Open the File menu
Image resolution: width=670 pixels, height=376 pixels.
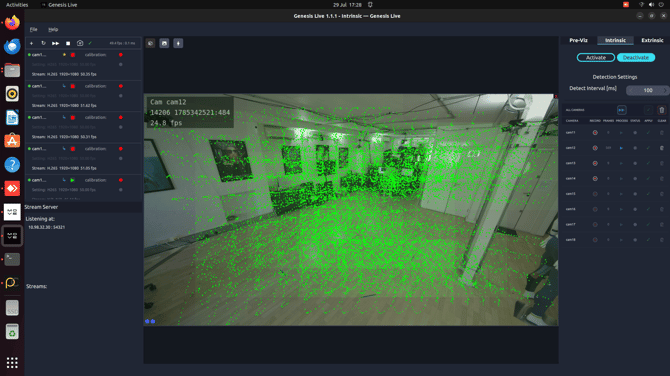click(33, 29)
